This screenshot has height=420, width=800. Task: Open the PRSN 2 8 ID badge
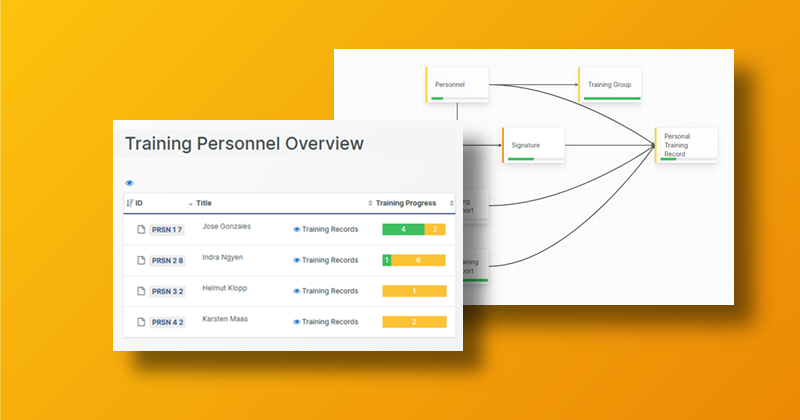167,261
